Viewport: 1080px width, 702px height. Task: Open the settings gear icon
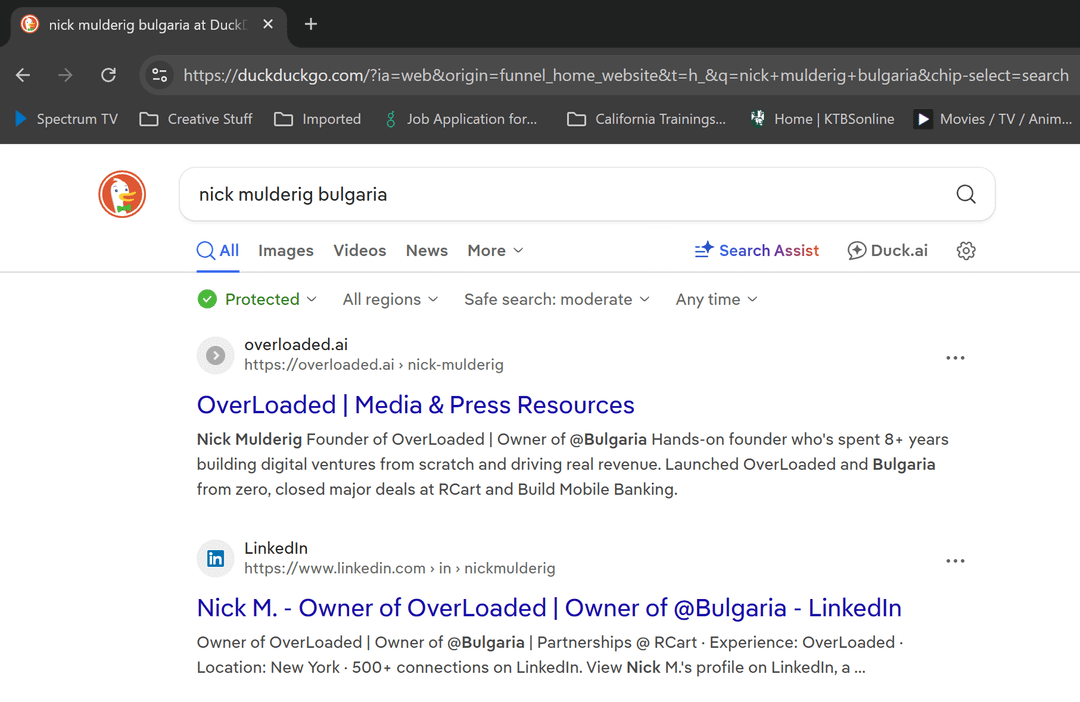click(965, 251)
